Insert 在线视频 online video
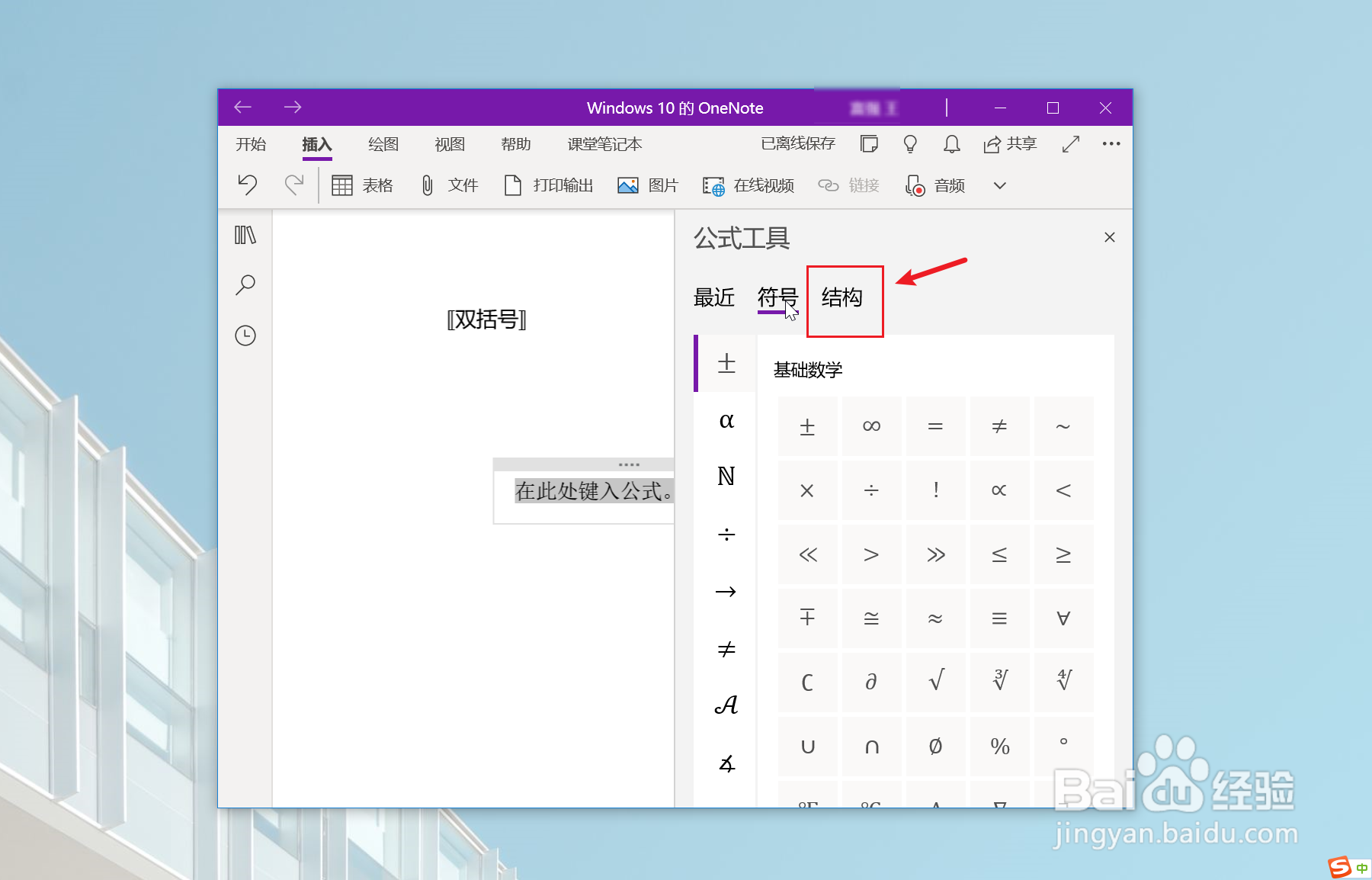Viewport: 1372px width, 880px height. point(749,185)
